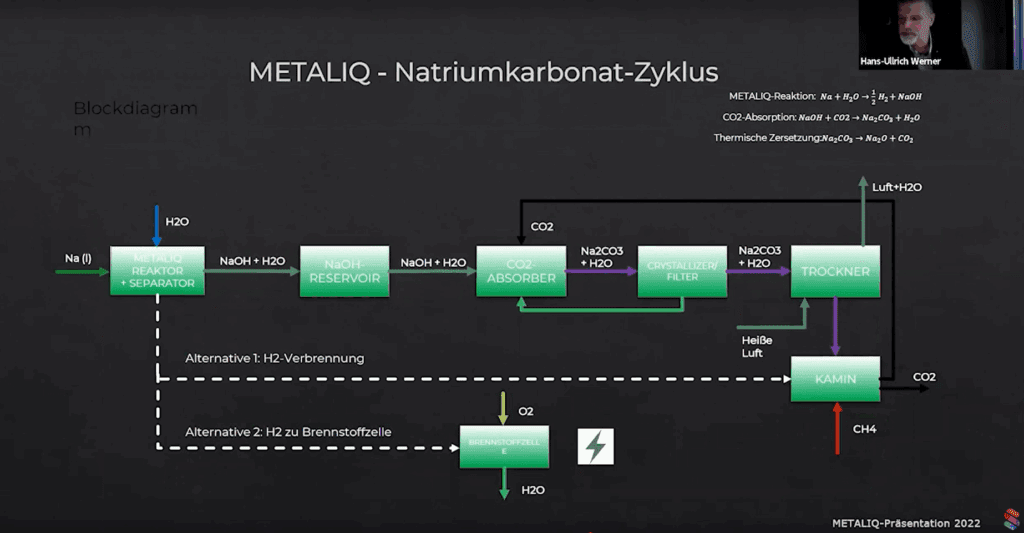The image size is (1024, 533).
Task: Click the slide title METALIQ - Natriumkarbonat-Zyklus
Action: [x=483, y=73]
